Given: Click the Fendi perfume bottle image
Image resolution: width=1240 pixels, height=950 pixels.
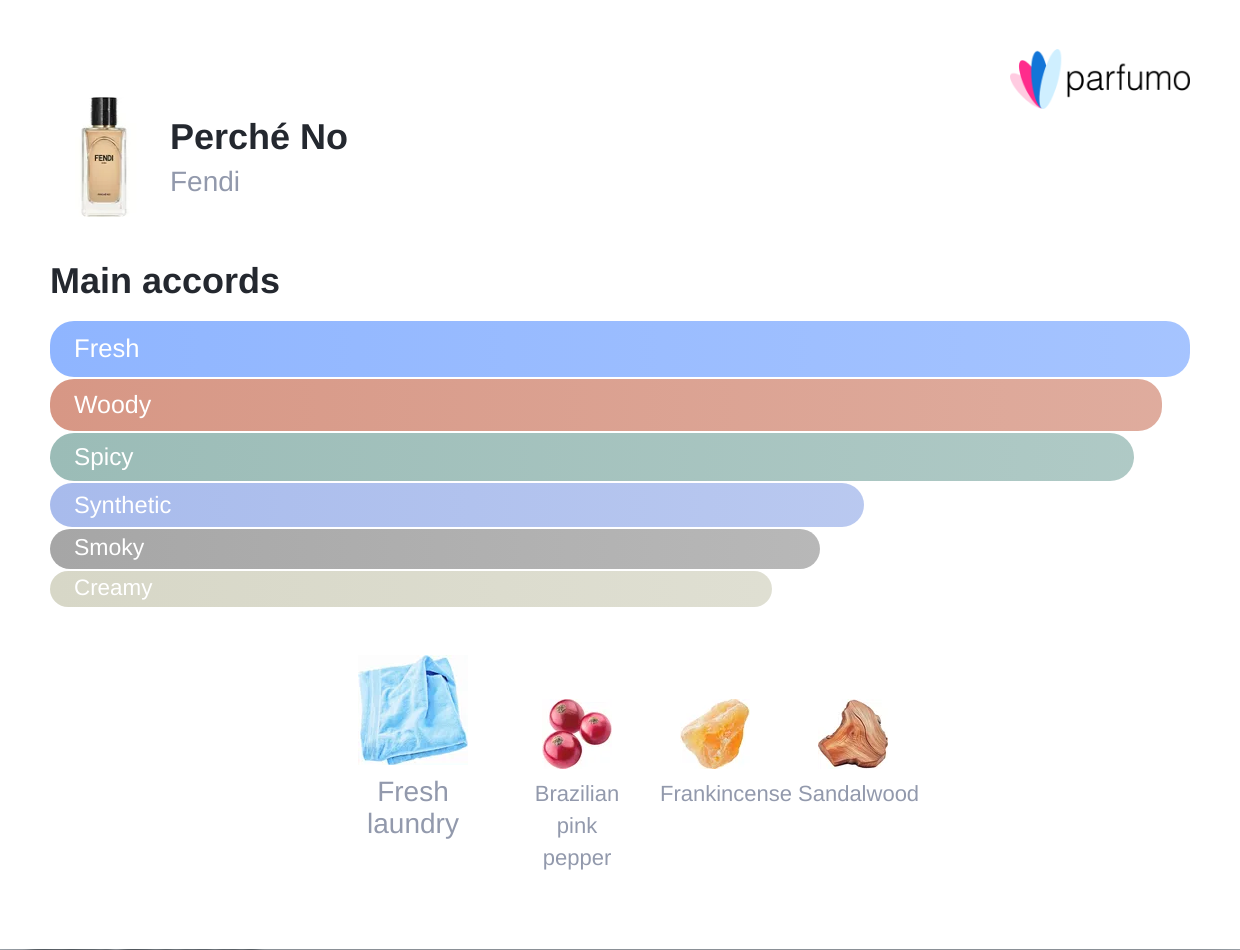Looking at the screenshot, I should coord(104,157).
